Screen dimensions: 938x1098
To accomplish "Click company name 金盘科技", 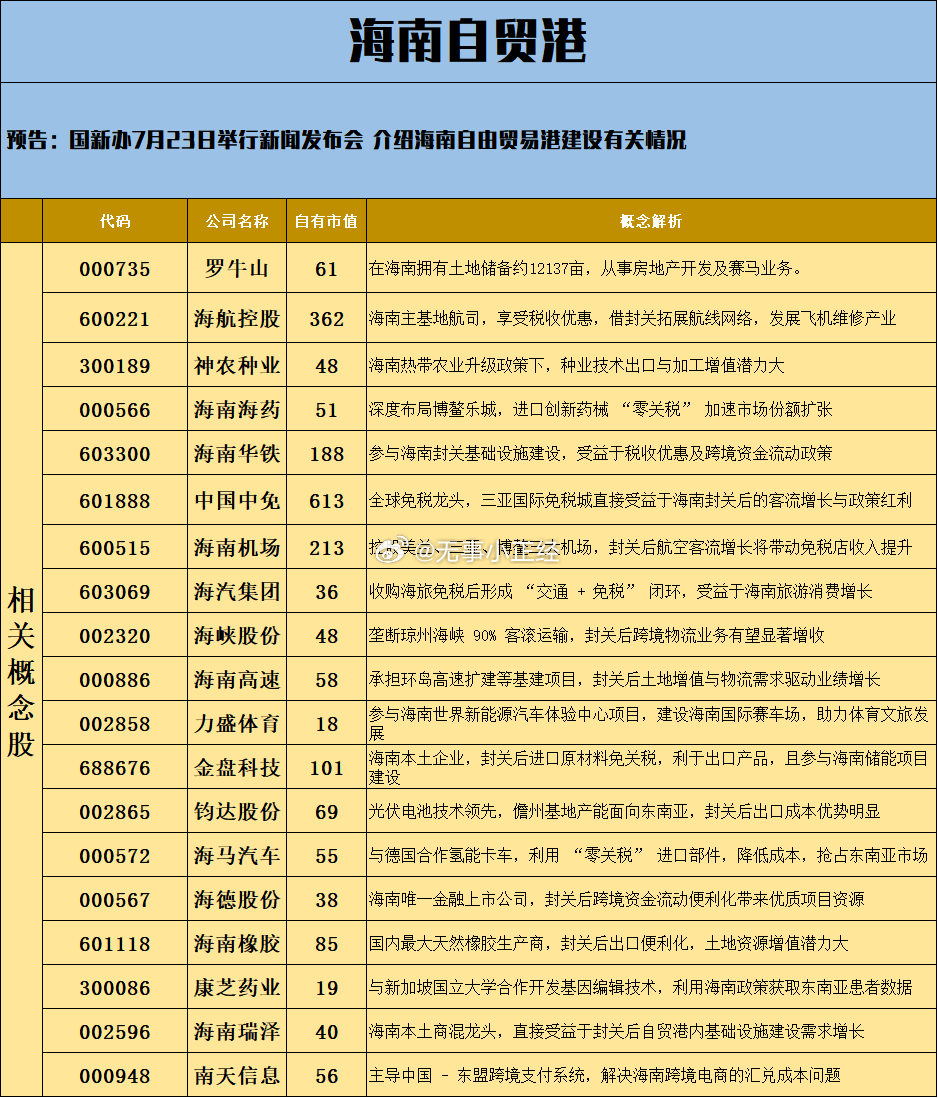I will tap(237, 768).
